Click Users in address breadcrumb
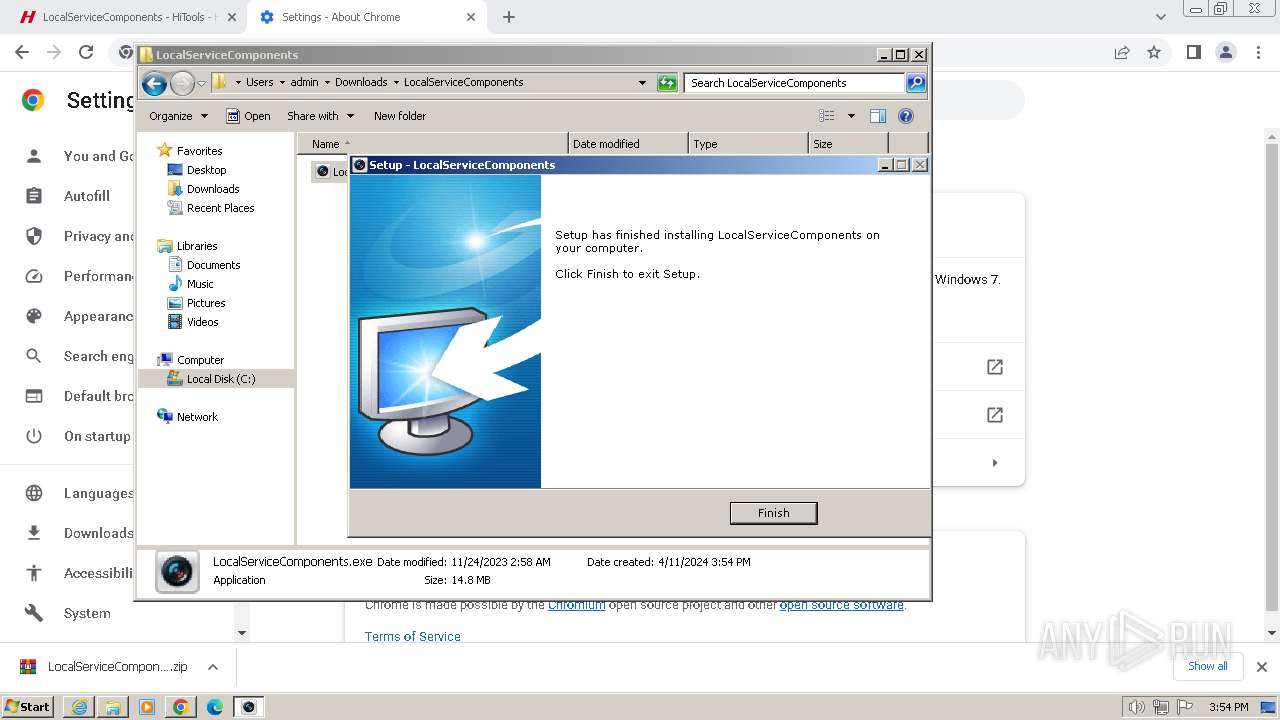This screenshot has height=720, width=1280. click(x=259, y=83)
